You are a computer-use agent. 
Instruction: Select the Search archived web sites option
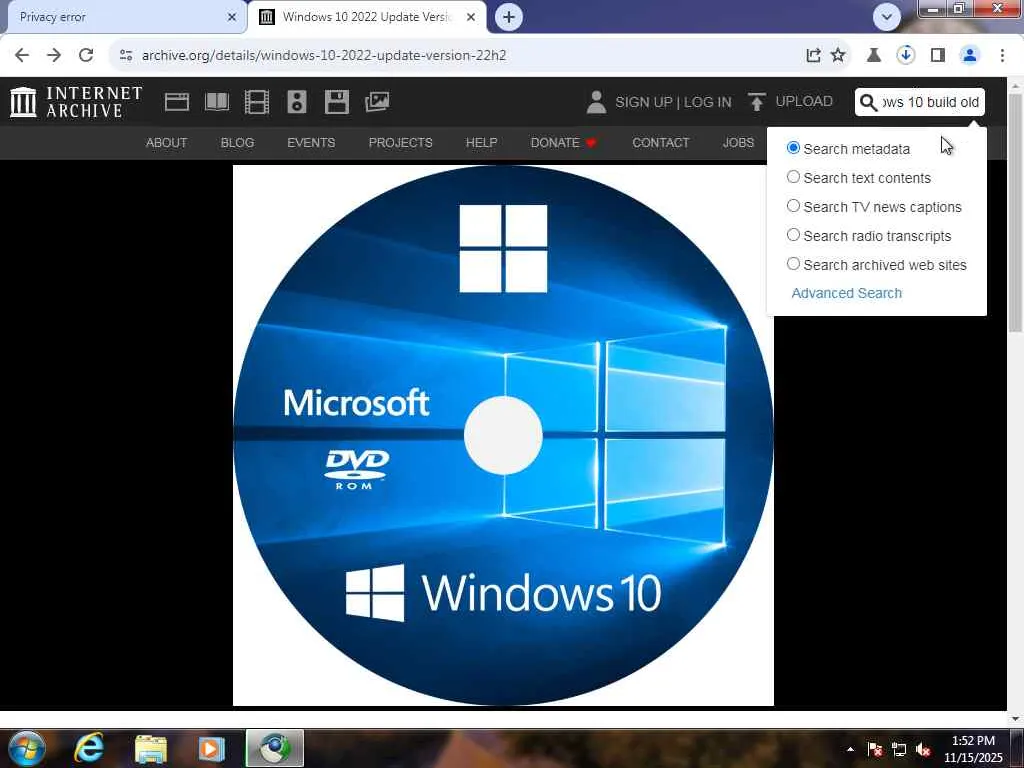[x=793, y=264]
